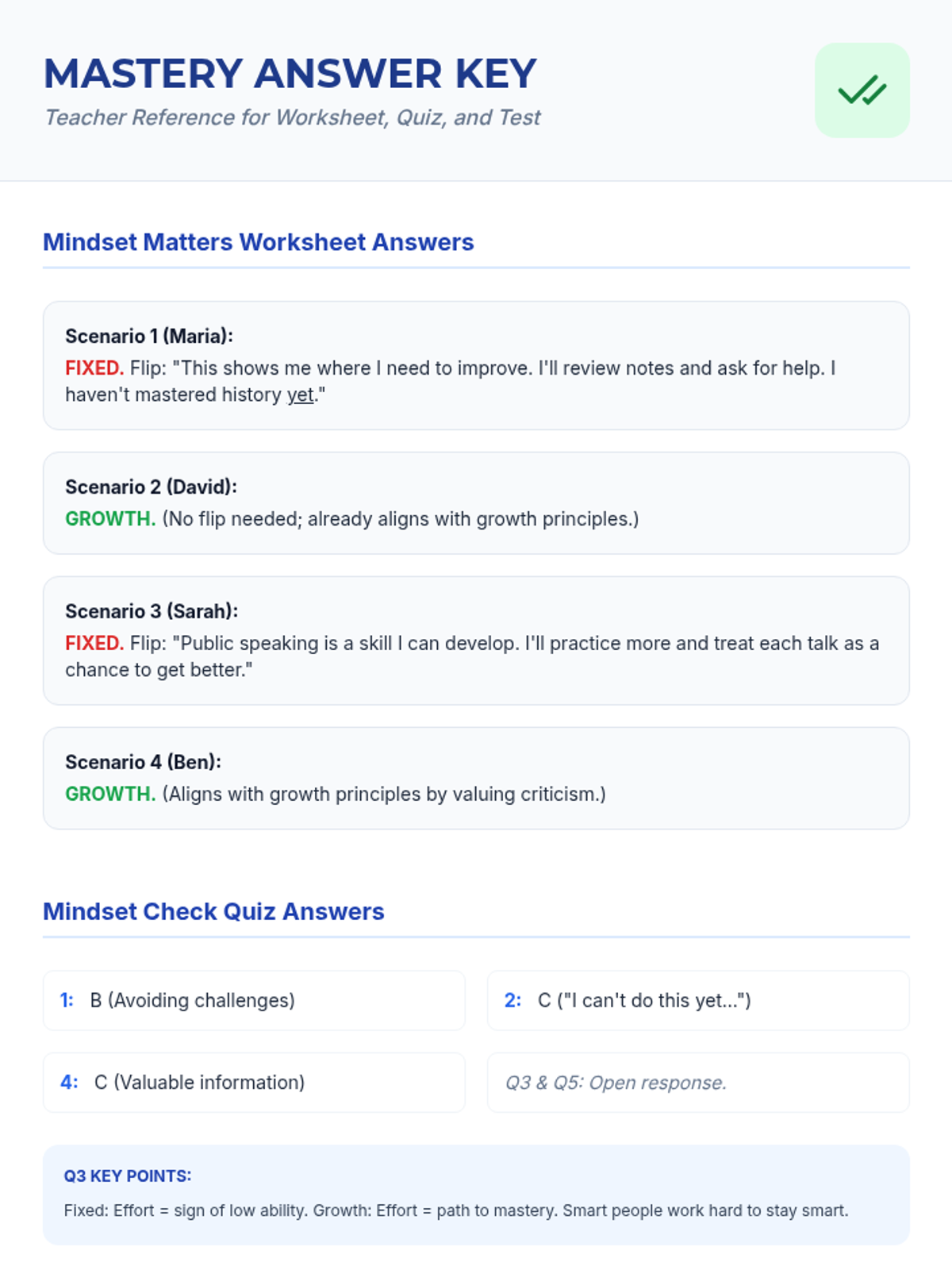Select quiz answer 2: C I can't do this yet

pyautogui.click(x=698, y=1001)
